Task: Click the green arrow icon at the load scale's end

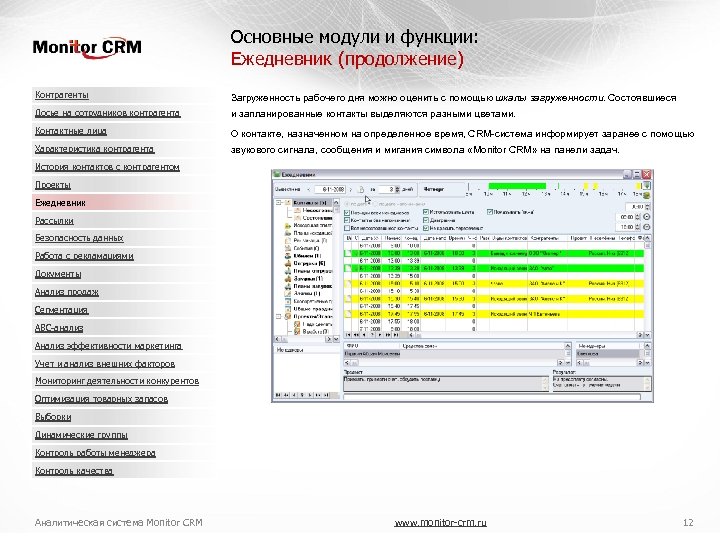Action: click(x=647, y=186)
